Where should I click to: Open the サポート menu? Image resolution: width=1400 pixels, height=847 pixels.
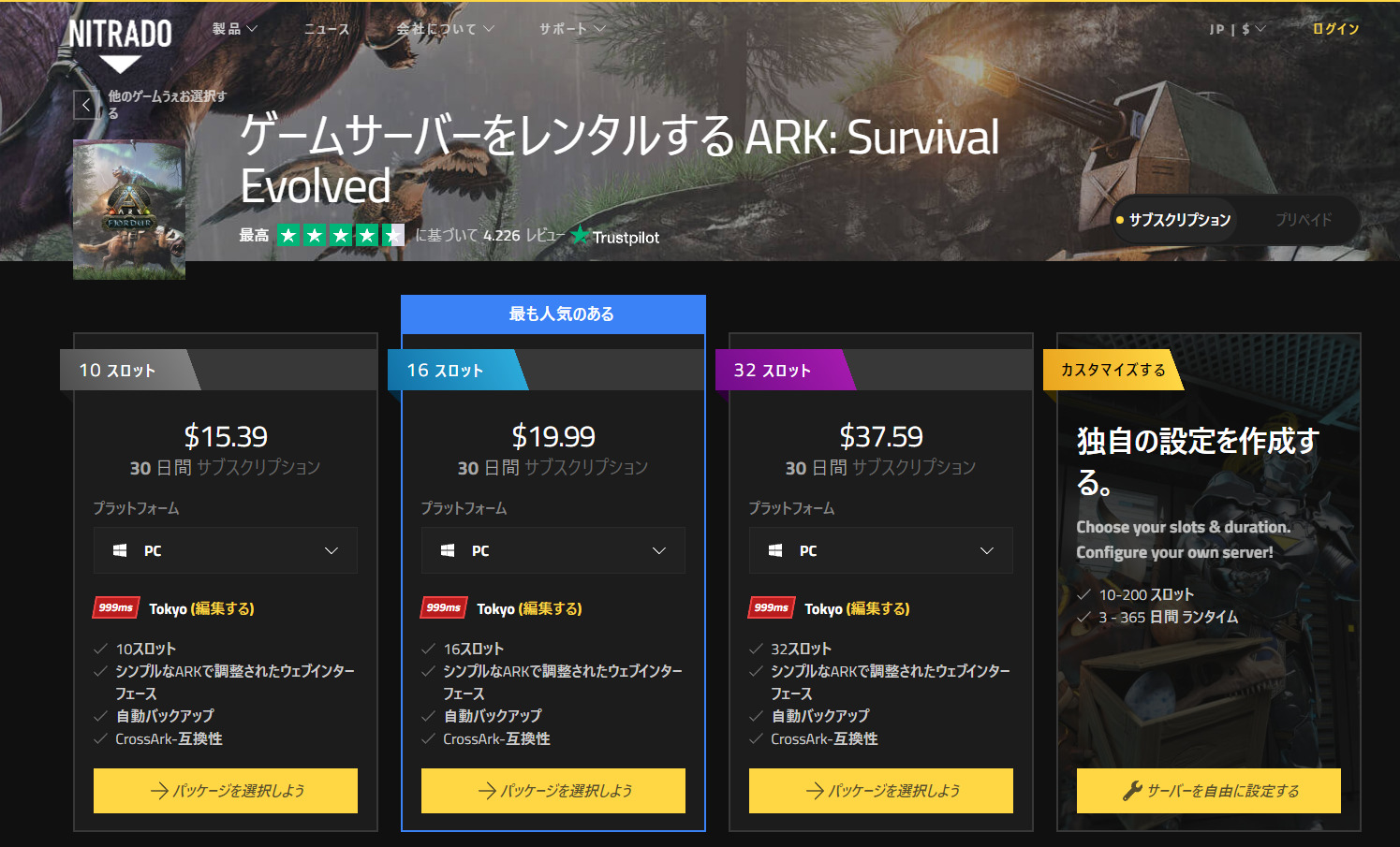tap(571, 29)
